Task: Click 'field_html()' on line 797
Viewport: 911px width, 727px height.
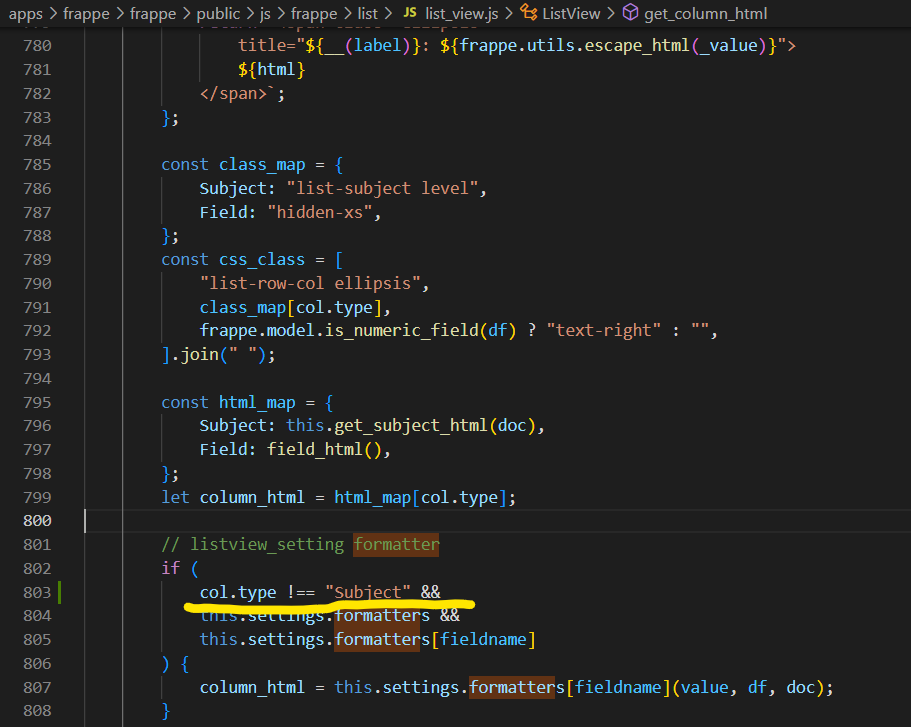Action: click(324, 450)
